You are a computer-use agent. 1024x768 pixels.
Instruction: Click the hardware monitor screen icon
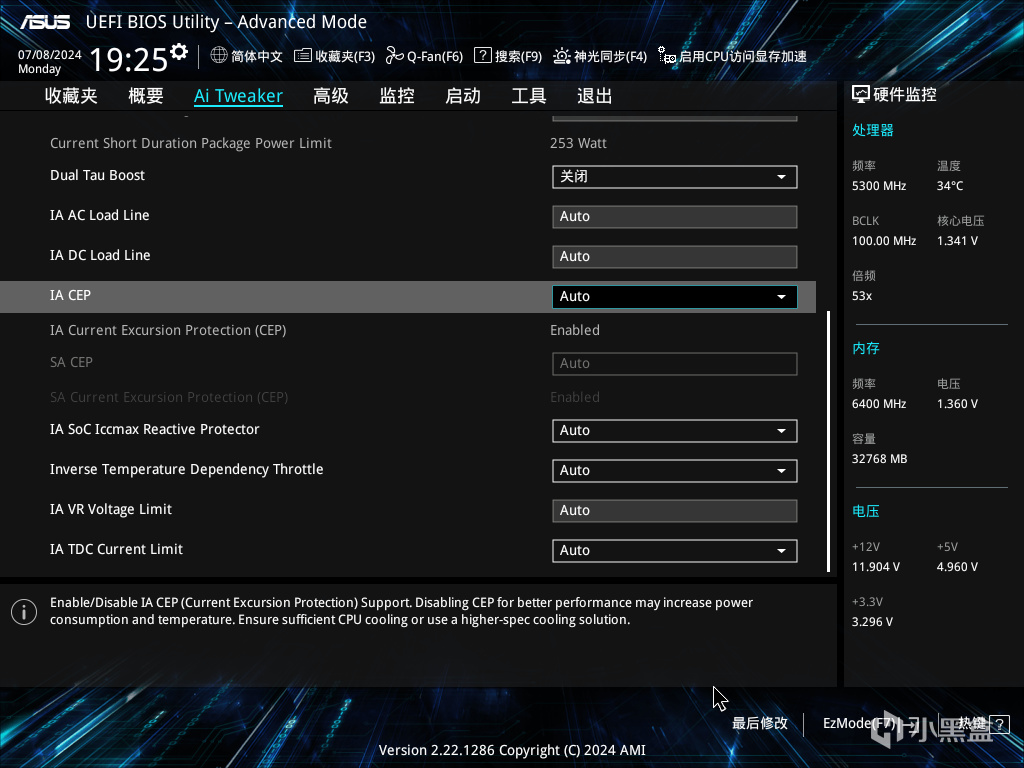[x=861, y=95]
